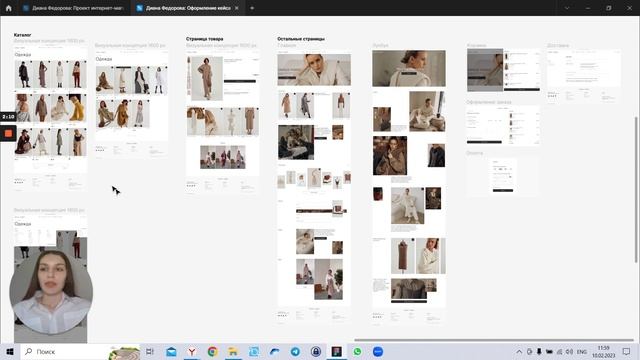Close the Оформление кейса tab
640x360 pixels.
tap(237, 8)
